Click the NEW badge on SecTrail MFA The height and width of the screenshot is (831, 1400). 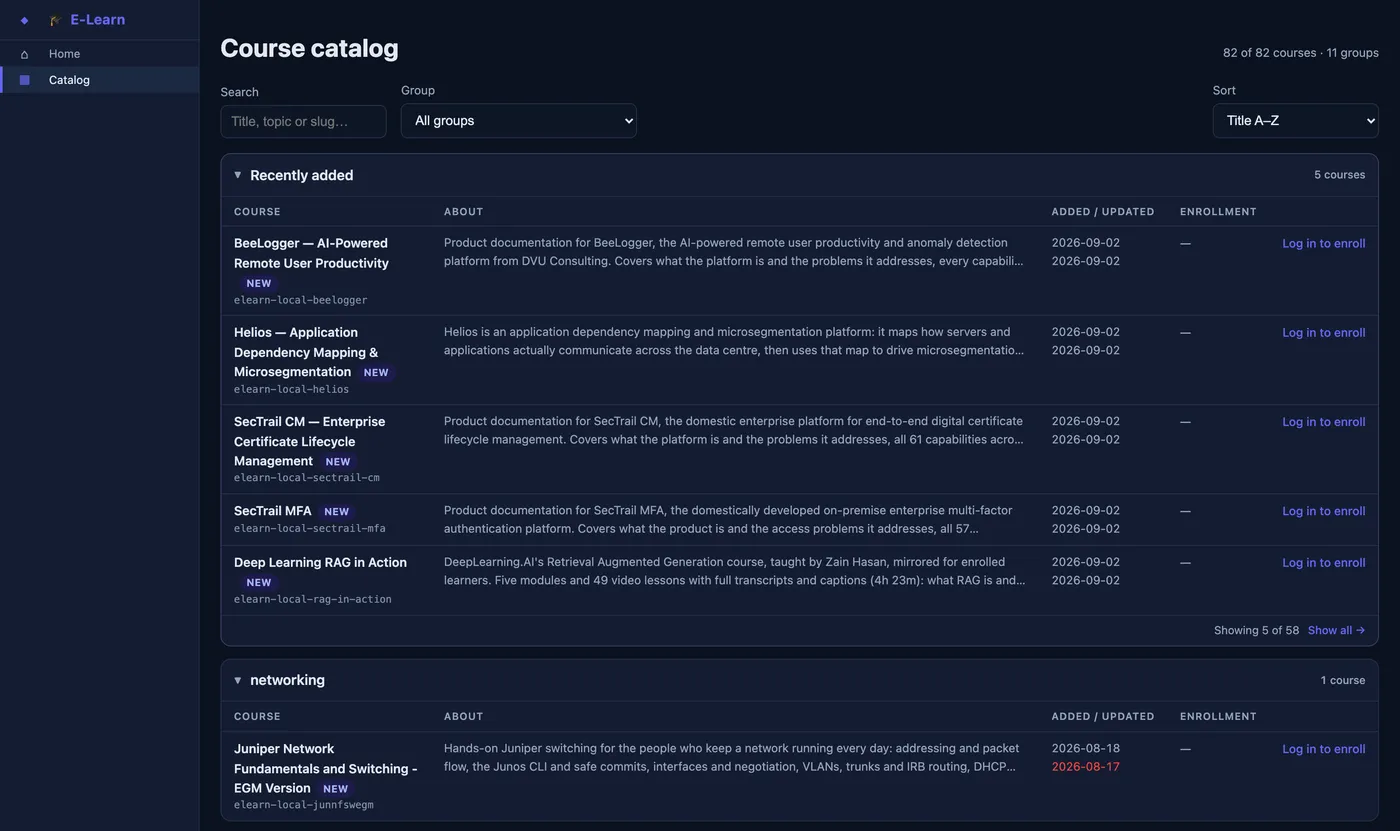click(337, 512)
